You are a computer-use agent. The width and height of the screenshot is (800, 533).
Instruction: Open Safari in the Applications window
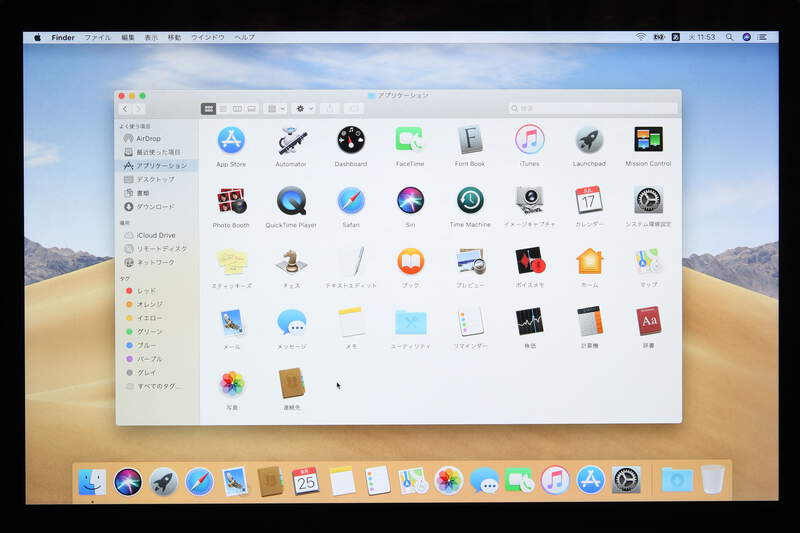pyautogui.click(x=351, y=200)
